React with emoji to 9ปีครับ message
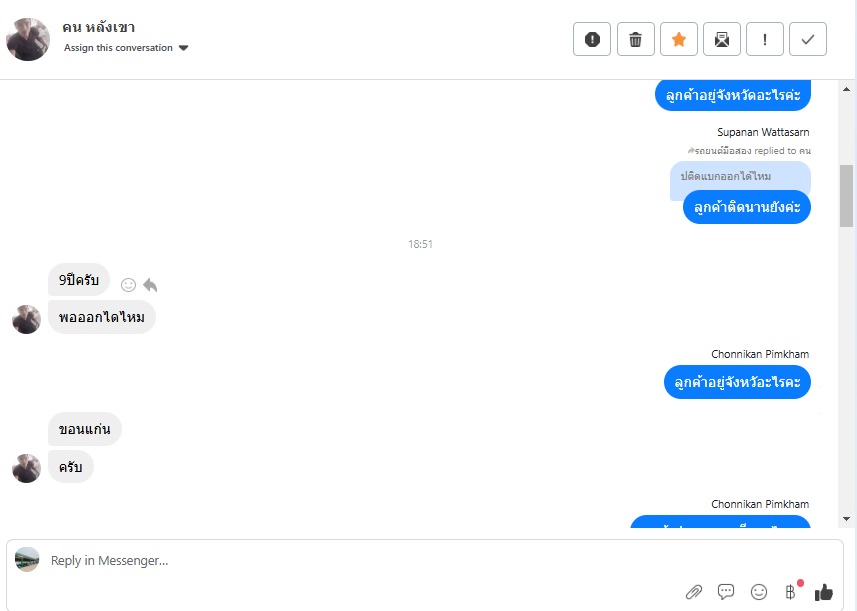The height and width of the screenshot is (611, 857). [x=128, y=285]
